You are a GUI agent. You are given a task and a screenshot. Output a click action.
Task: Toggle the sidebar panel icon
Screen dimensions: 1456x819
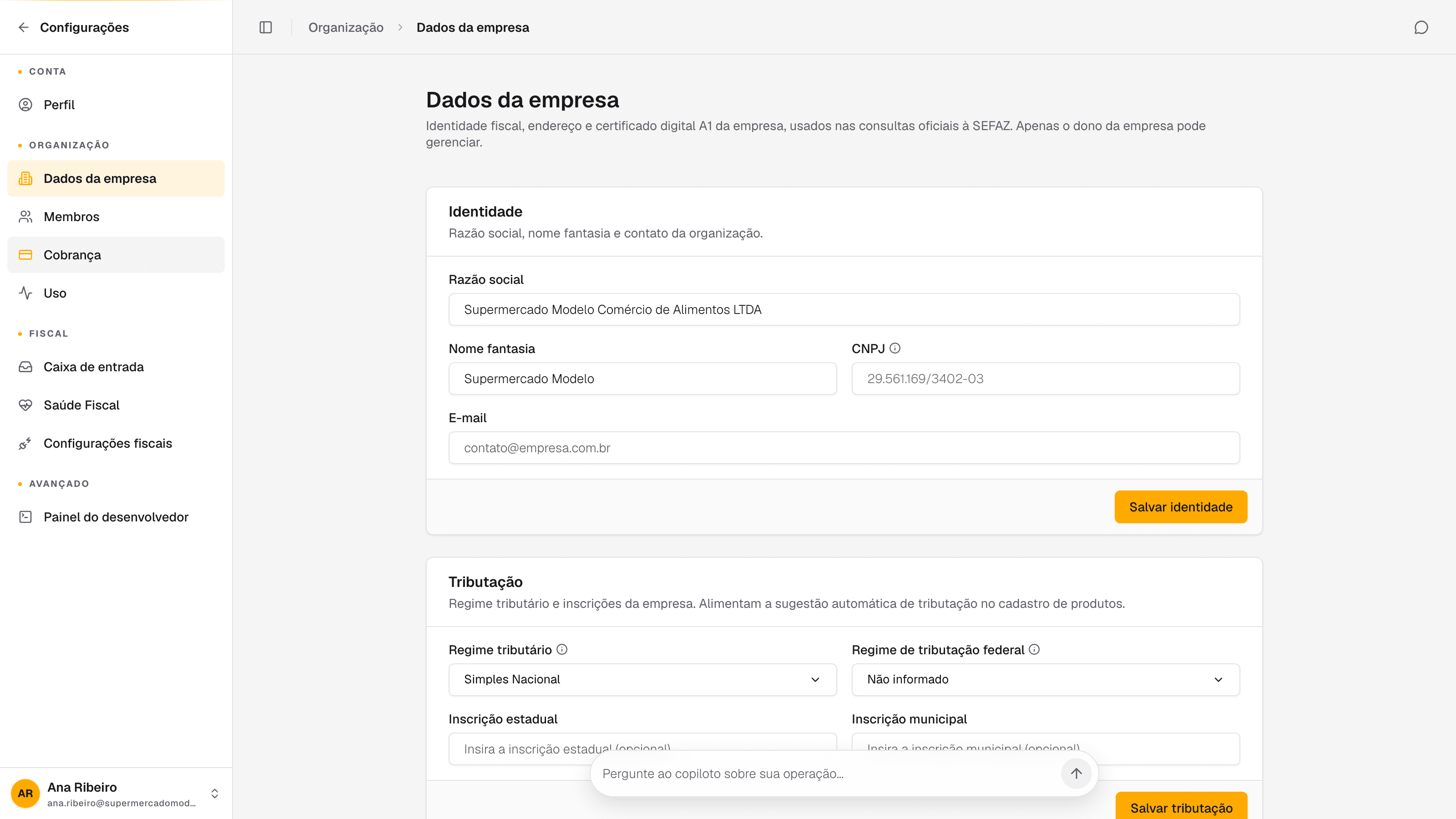pos(266,27)
